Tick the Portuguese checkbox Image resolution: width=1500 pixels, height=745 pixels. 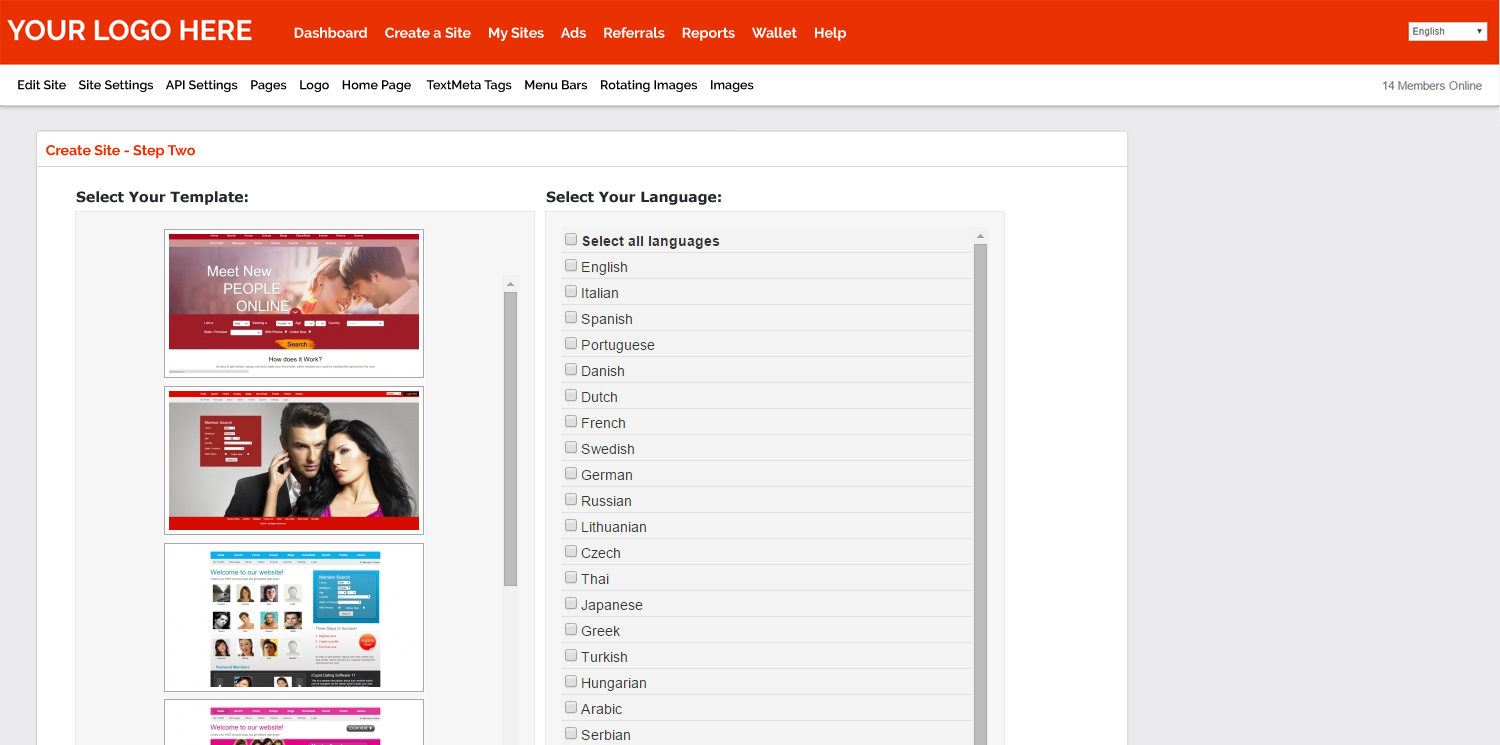click(571, 344)
